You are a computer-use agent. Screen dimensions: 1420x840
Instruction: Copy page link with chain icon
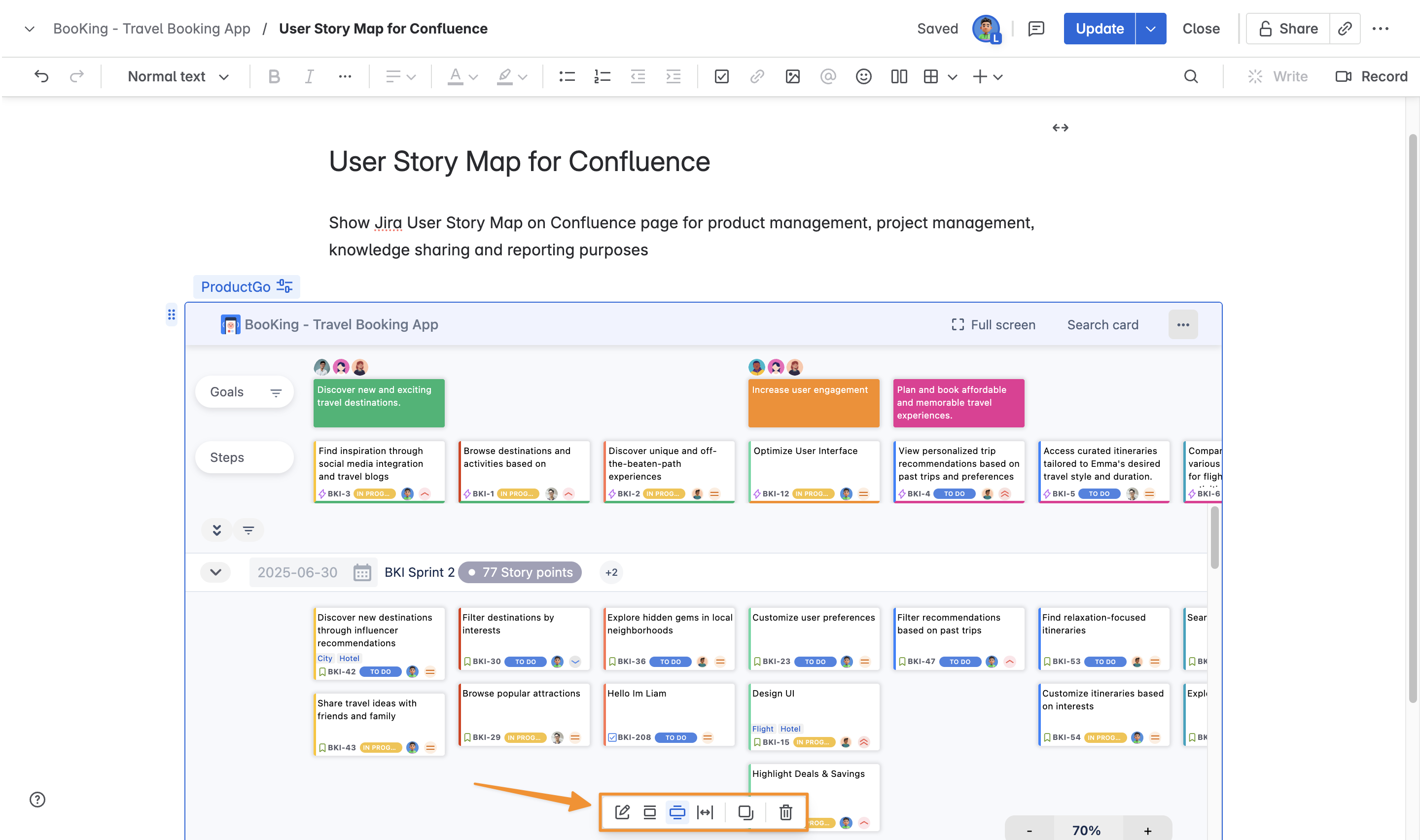click(1345, 29)
